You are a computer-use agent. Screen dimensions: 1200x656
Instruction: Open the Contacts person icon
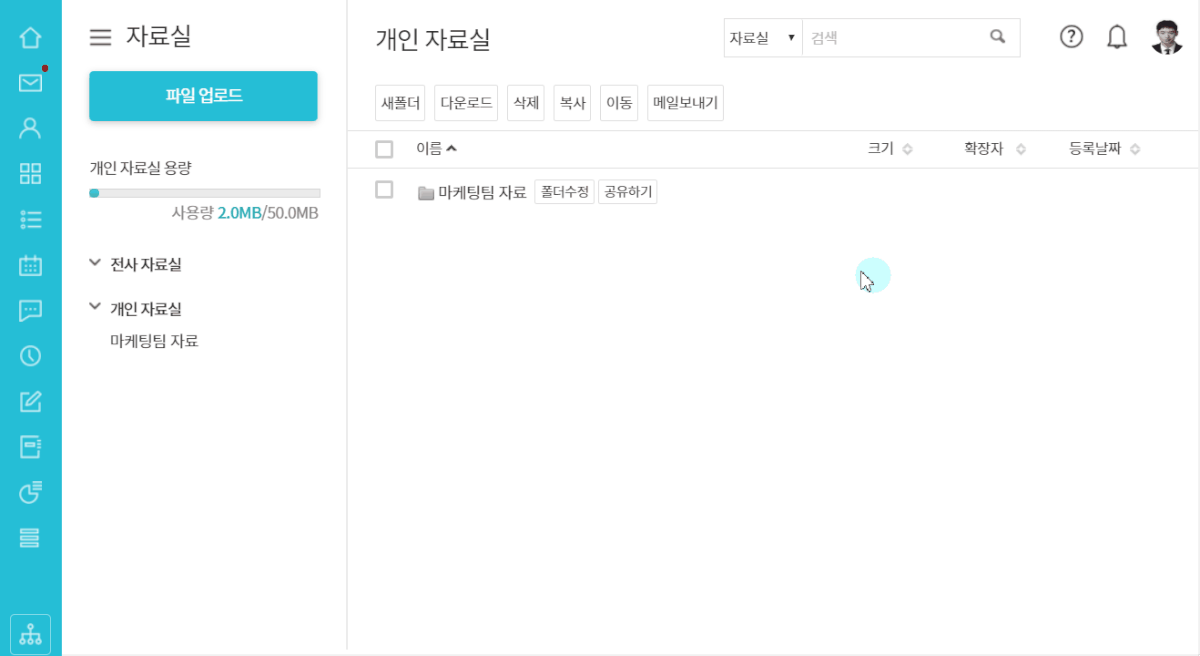point(30,128)
